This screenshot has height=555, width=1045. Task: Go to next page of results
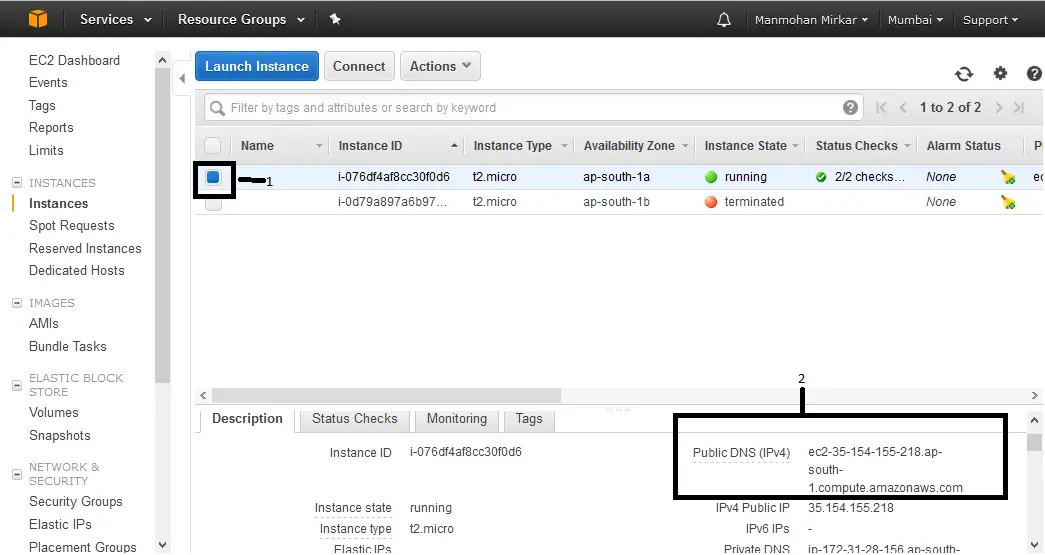pos(998,107)
